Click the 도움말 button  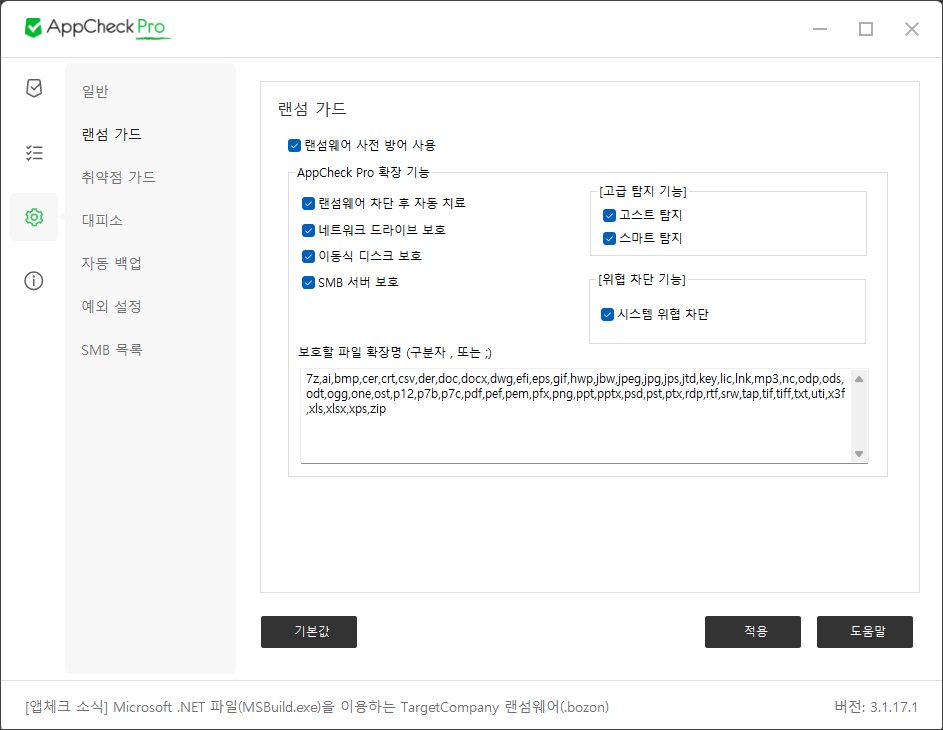click(865, 632)
